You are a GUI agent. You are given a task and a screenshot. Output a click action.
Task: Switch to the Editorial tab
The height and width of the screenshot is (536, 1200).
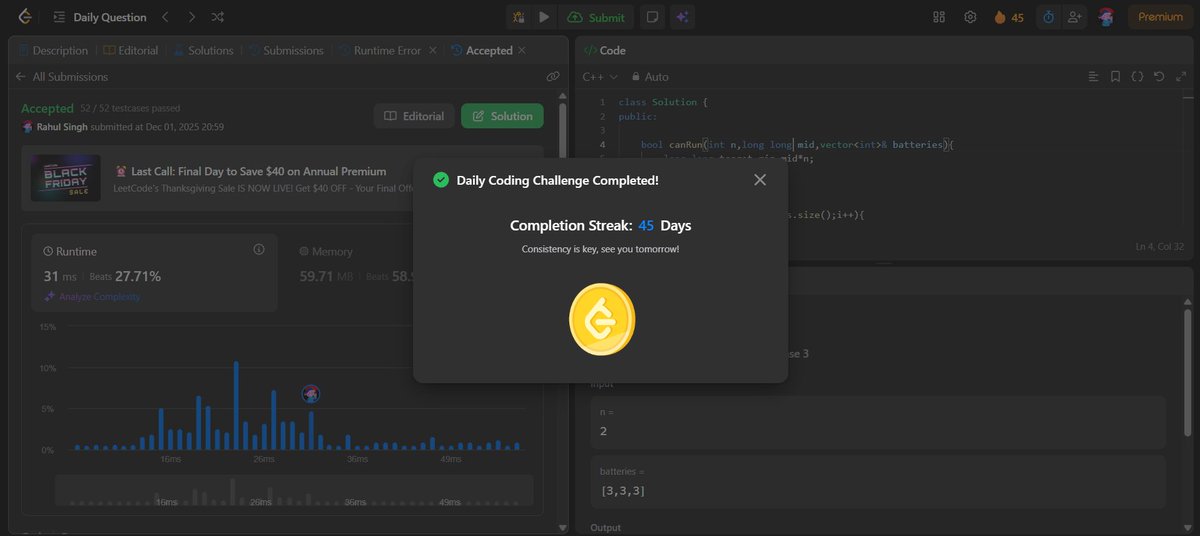point(130,50)
